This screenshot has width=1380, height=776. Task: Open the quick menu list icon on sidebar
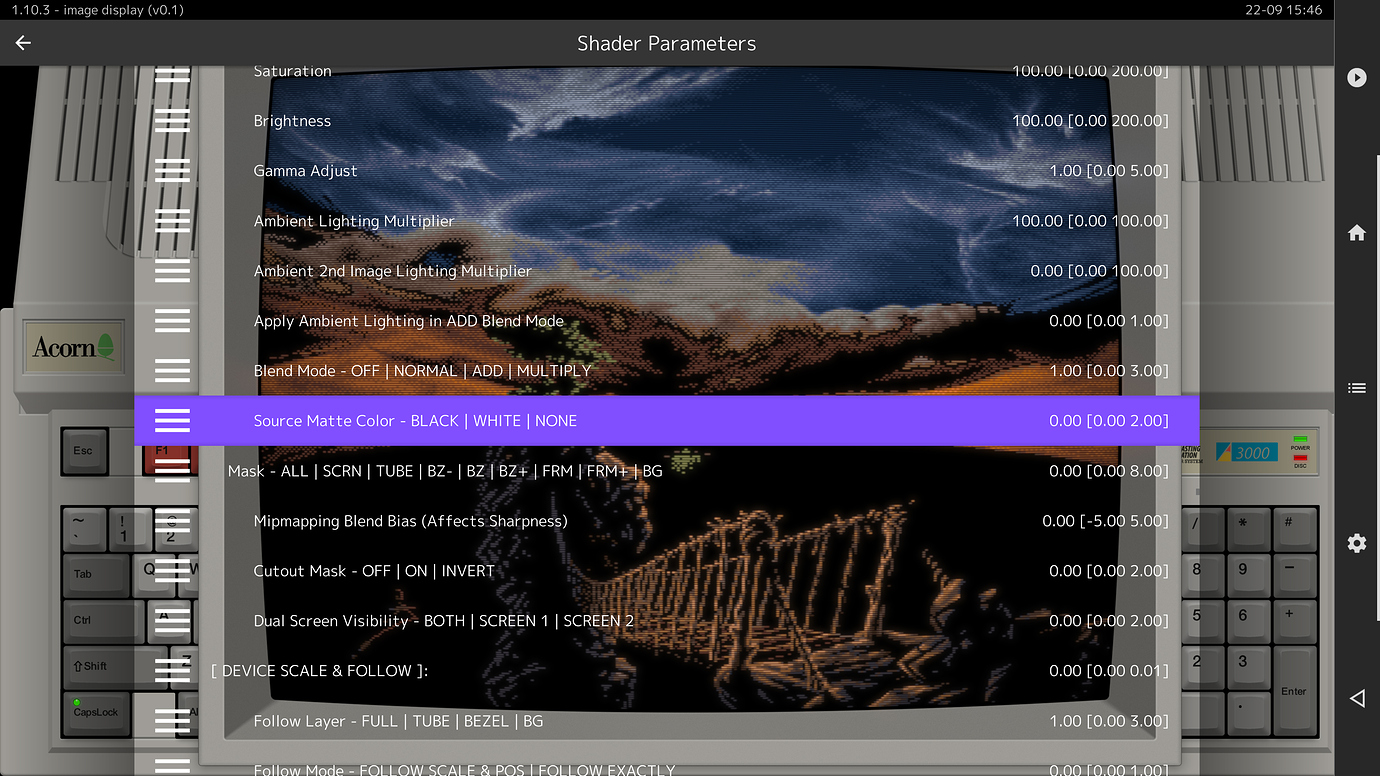[1357, 388]
